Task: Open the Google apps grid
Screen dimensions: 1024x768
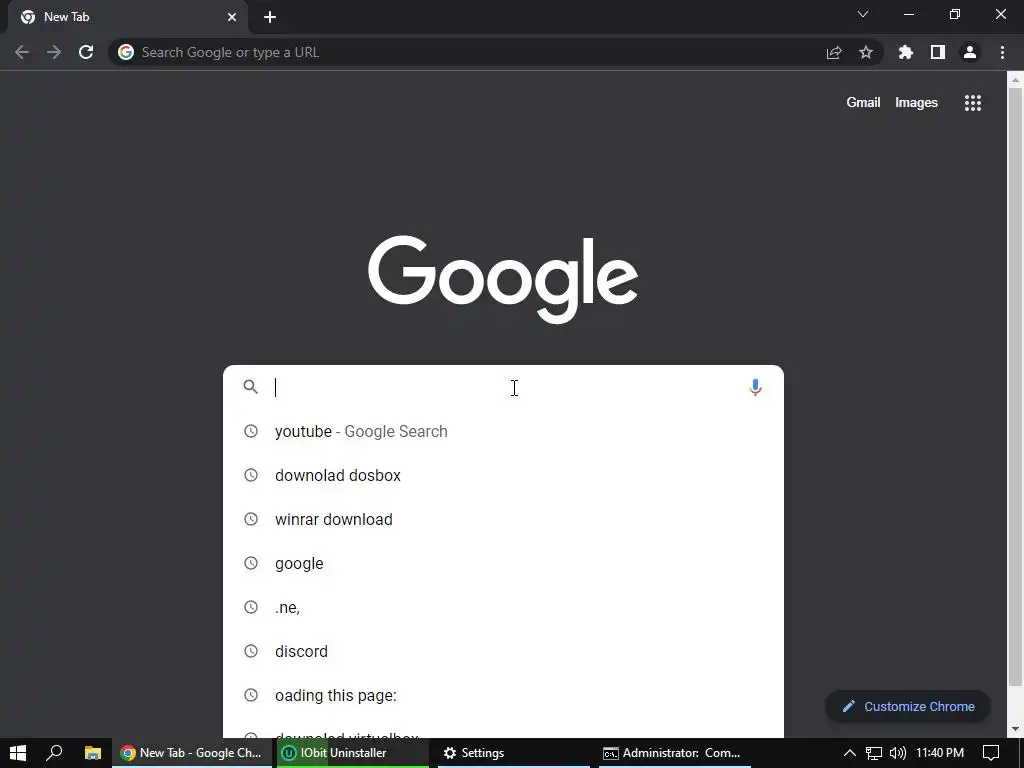Action: click(973, 103)
